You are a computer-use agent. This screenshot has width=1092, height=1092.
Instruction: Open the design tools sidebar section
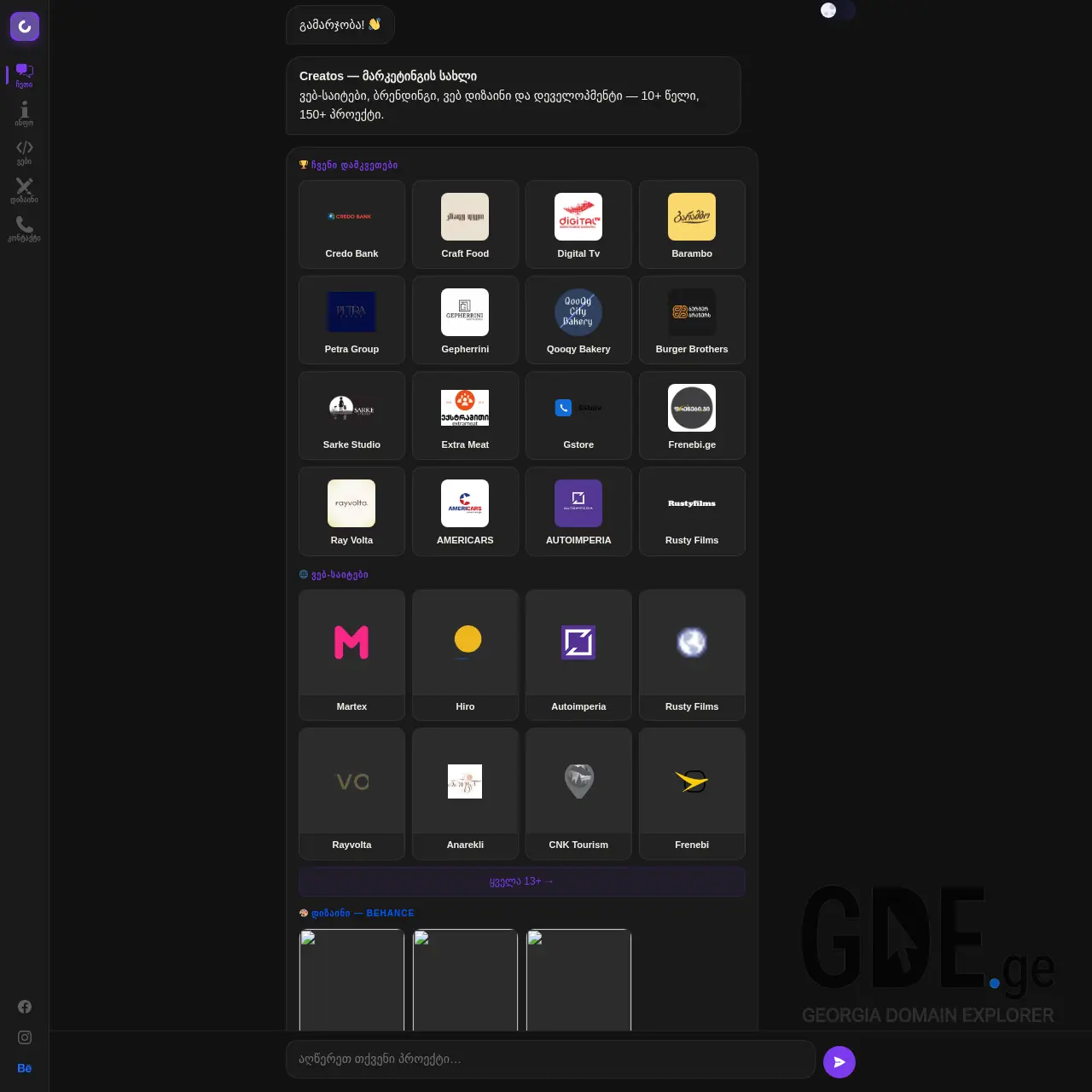(25, 190)
